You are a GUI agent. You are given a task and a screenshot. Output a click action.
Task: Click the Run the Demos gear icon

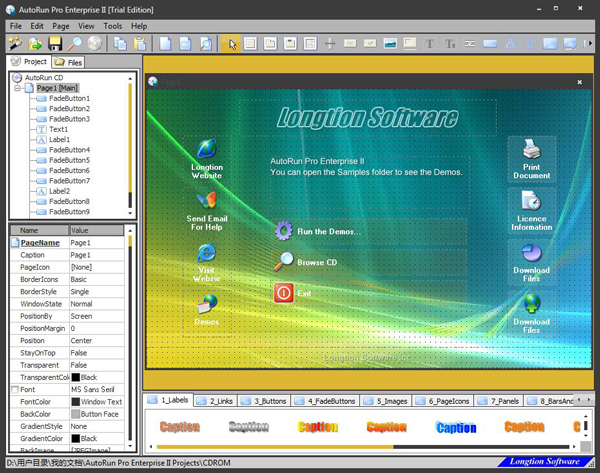pyautogui.click(x=284, y=231)
